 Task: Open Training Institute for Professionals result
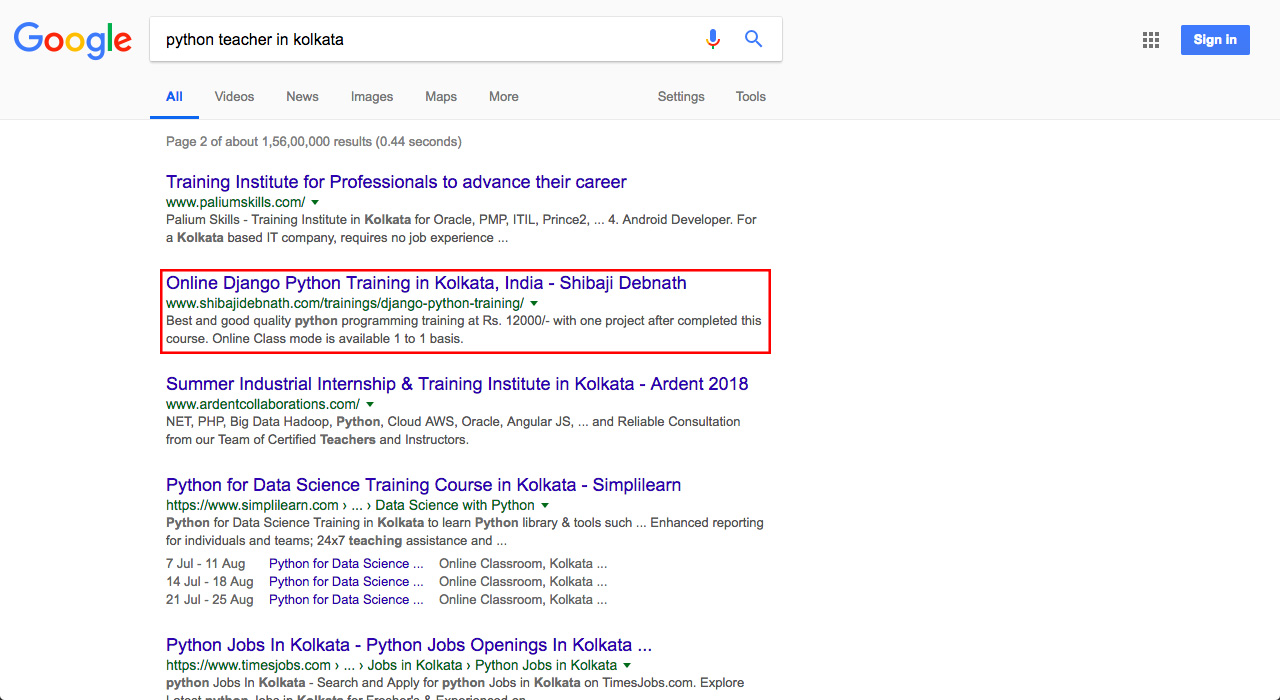click(x=396, y=182)
